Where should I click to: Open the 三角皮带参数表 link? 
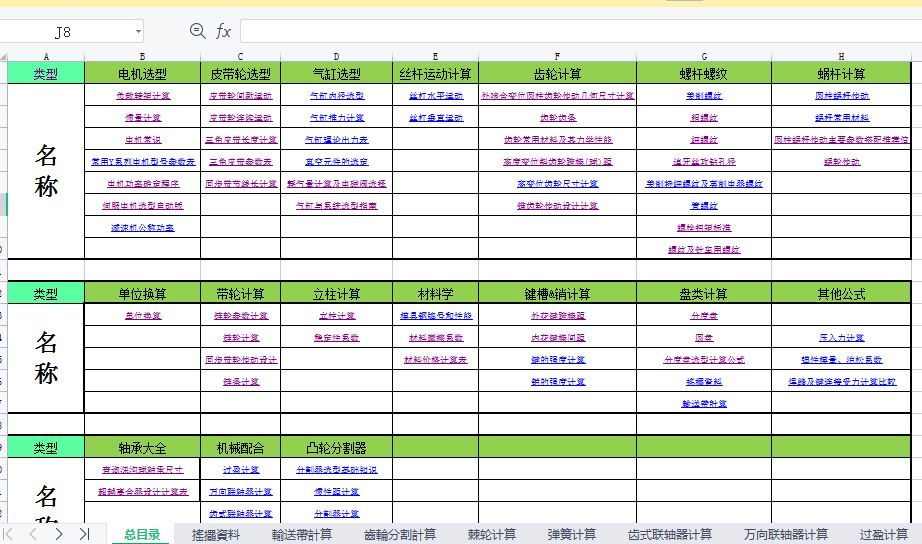(240, 161)
